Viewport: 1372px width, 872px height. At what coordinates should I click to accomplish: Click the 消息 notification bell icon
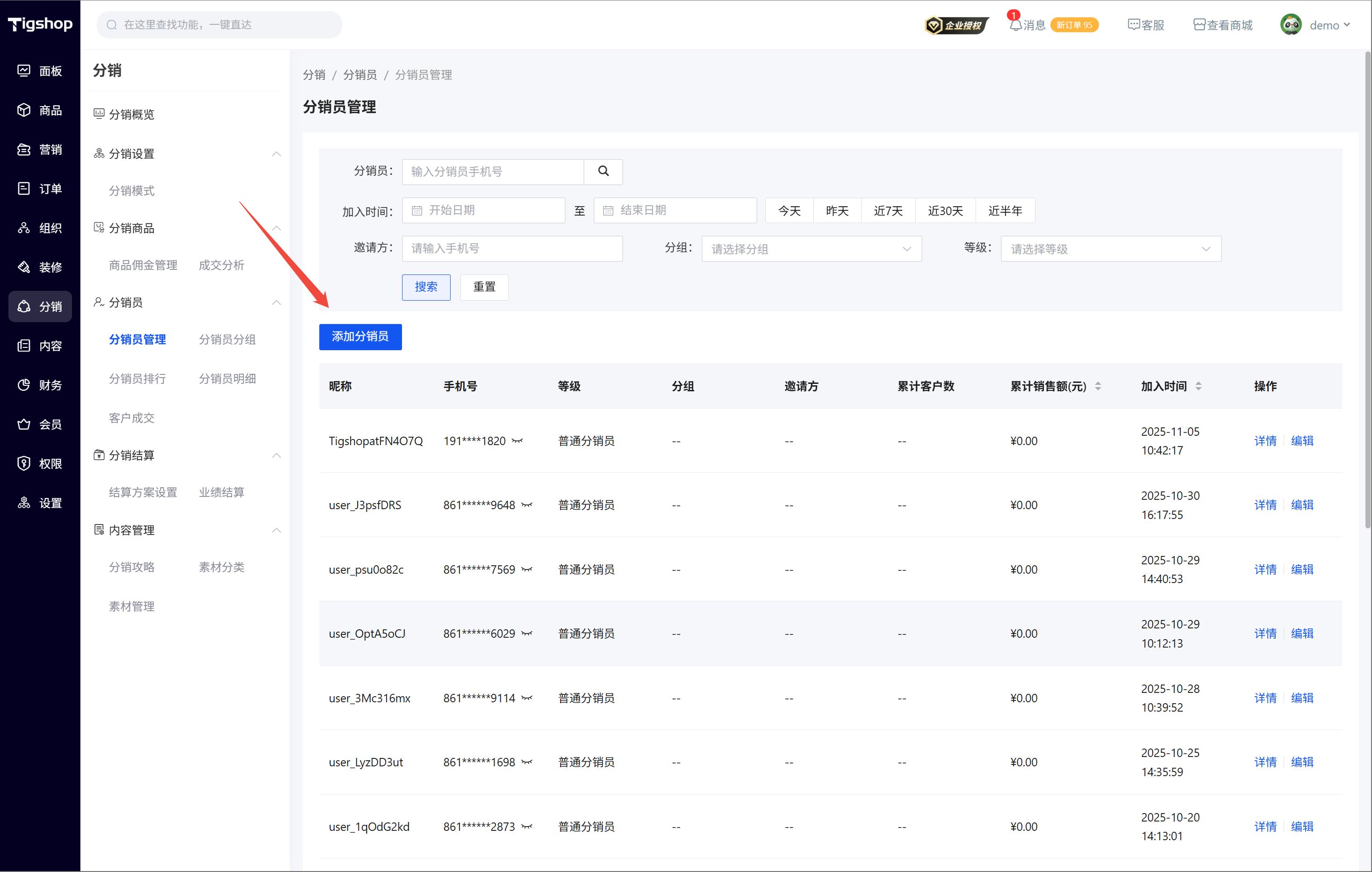click(1015, 25)
